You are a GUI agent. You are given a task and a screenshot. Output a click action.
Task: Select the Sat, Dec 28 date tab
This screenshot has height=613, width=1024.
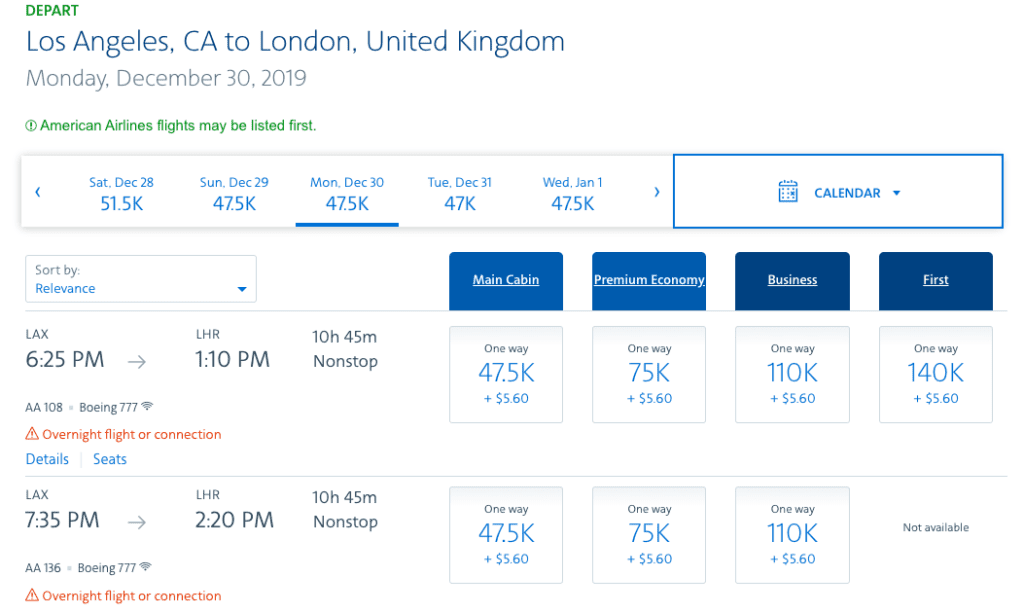121,192
